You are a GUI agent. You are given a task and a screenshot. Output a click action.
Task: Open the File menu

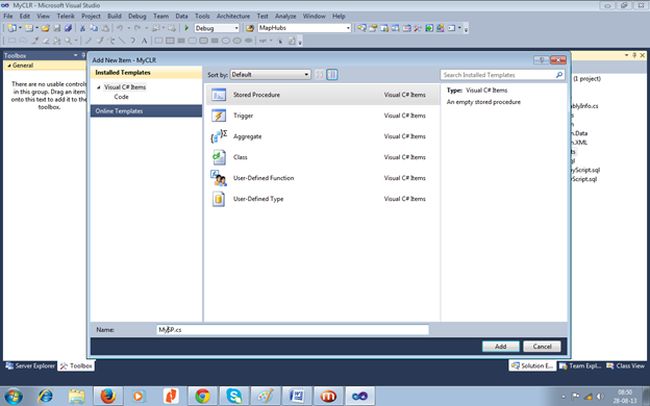point(8,16)
